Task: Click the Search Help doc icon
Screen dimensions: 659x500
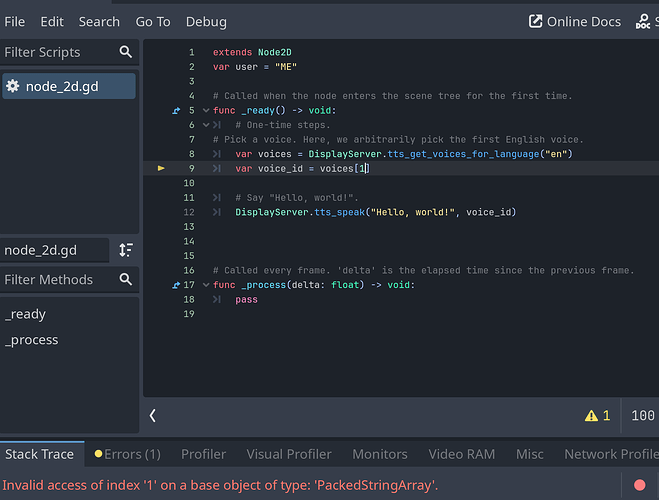Action: tap(643, 21)
